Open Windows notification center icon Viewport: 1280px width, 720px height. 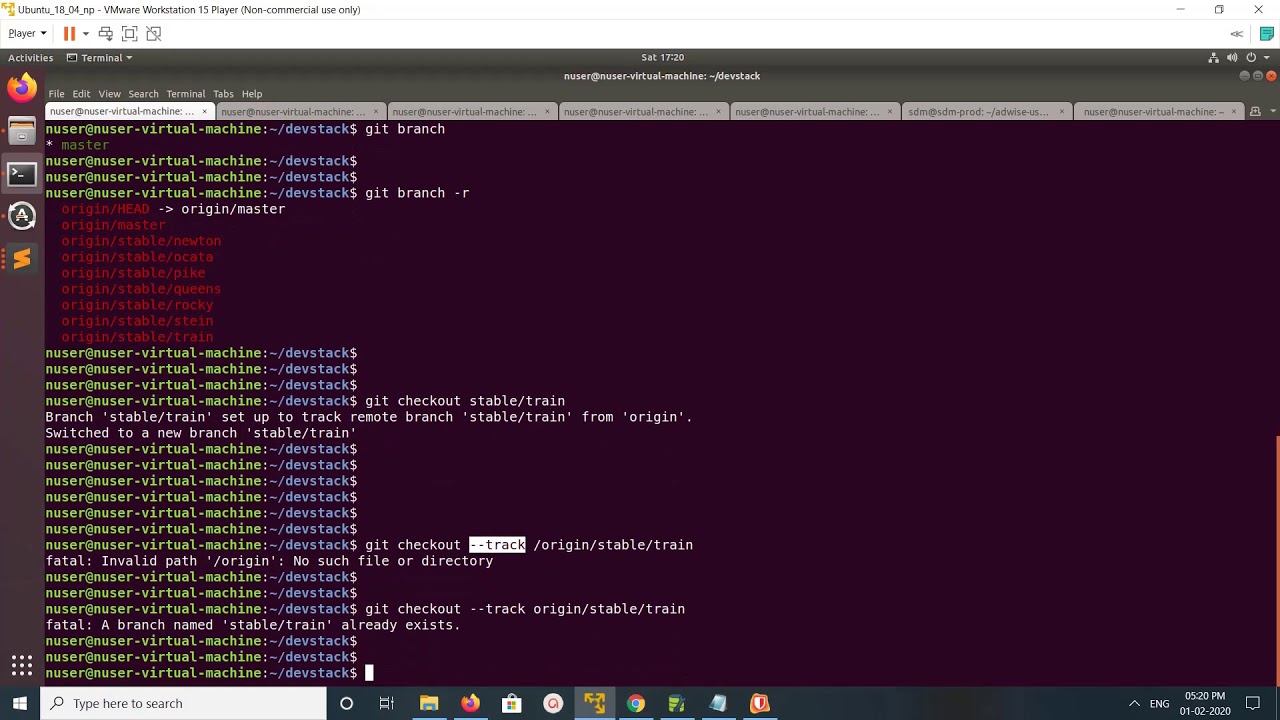(x=1253, y=703)
